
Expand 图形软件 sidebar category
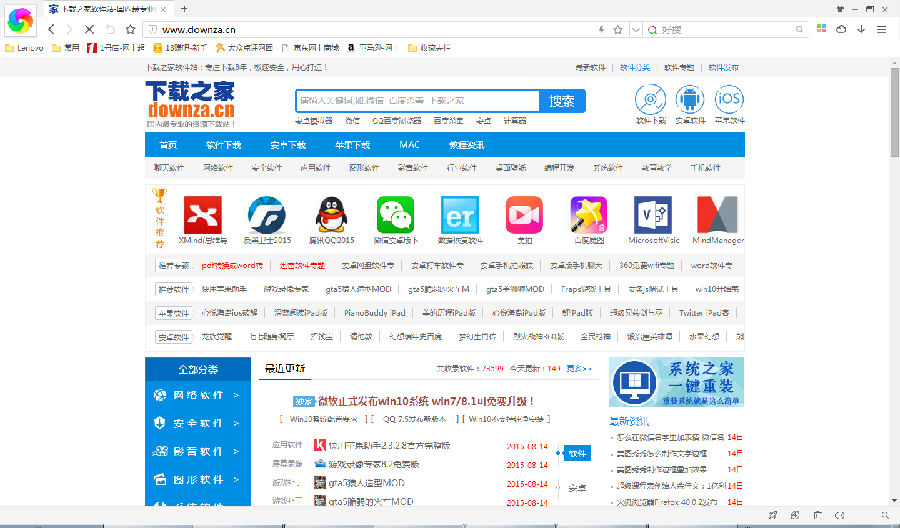coord(197,479)
